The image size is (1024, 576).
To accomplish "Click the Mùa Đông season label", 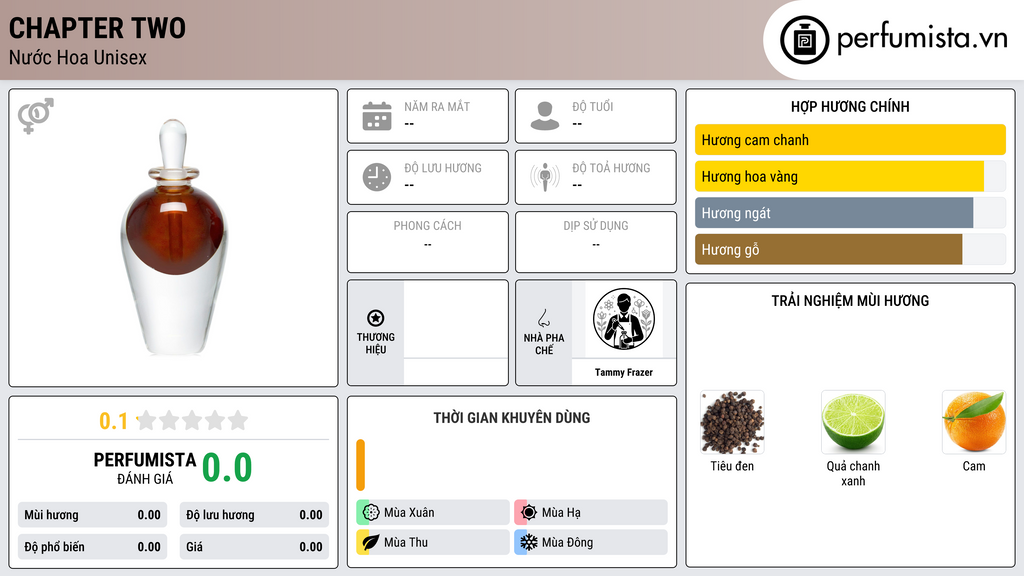I will click(567, 542).
